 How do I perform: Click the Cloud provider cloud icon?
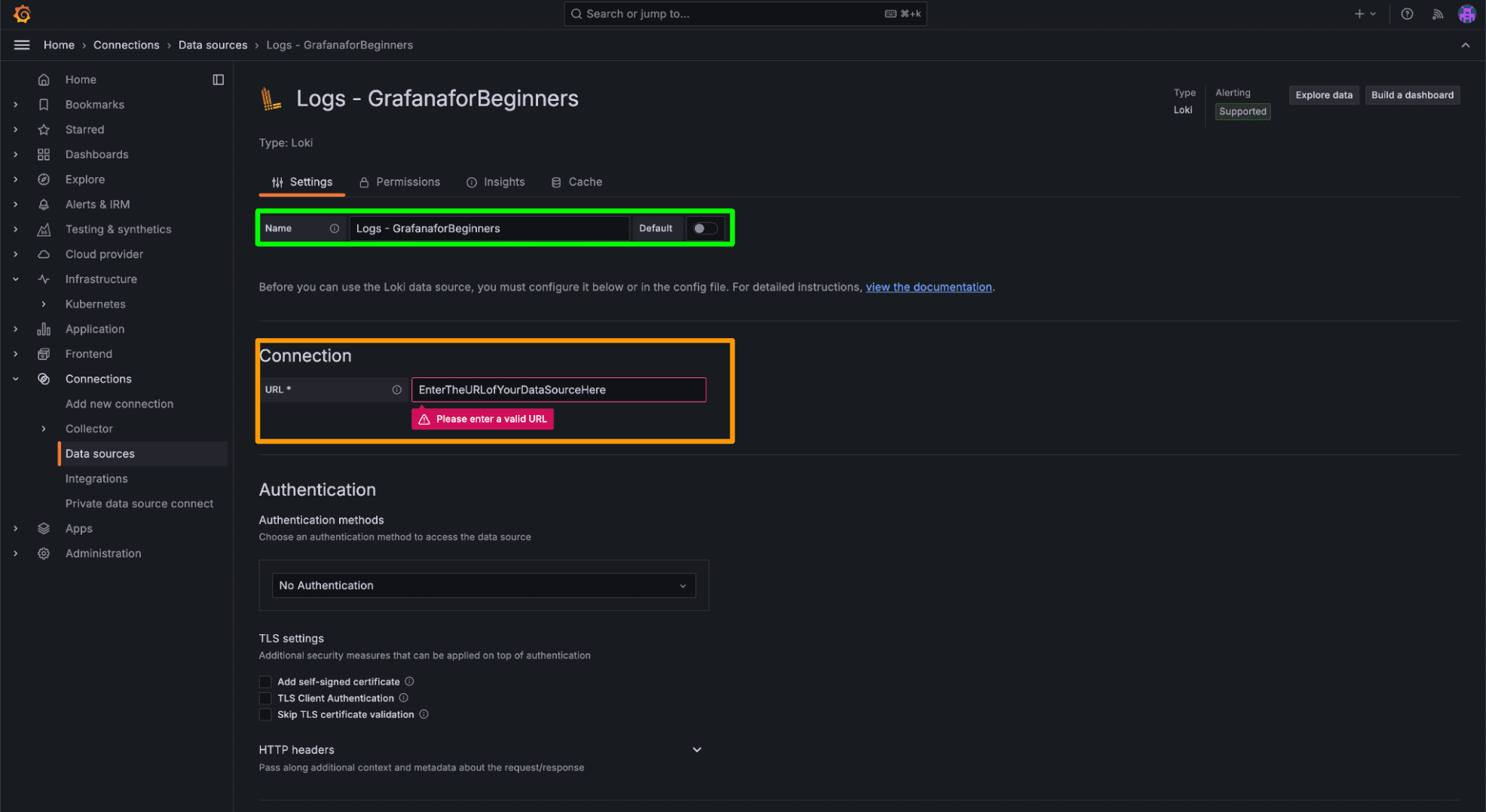click(44, 254)
